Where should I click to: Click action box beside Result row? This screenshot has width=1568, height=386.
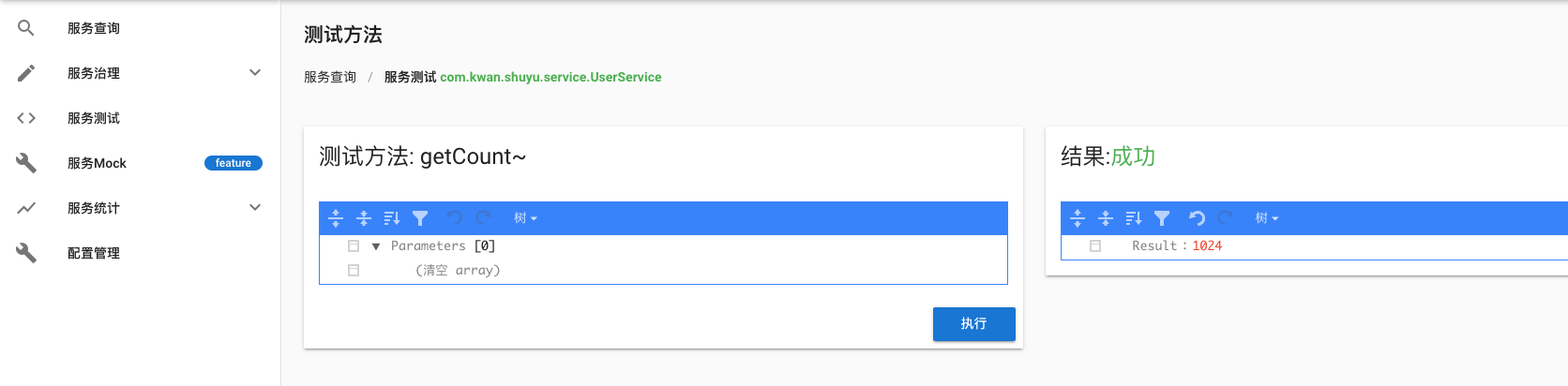1095,246
